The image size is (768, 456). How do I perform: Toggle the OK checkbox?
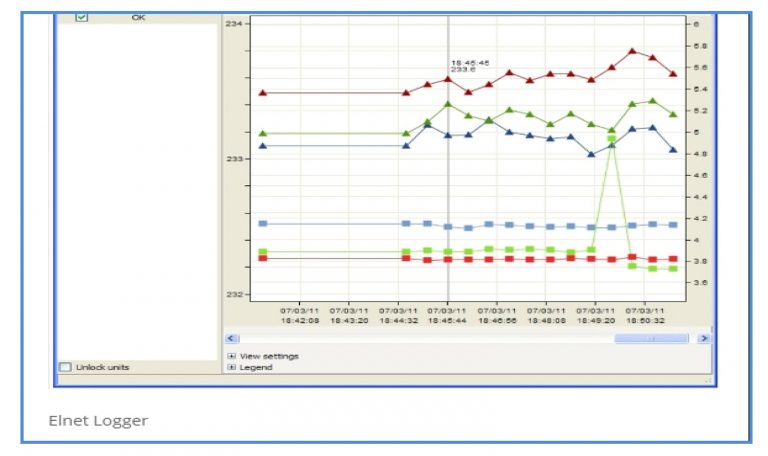pyautogui.click(x=82, y=17)
